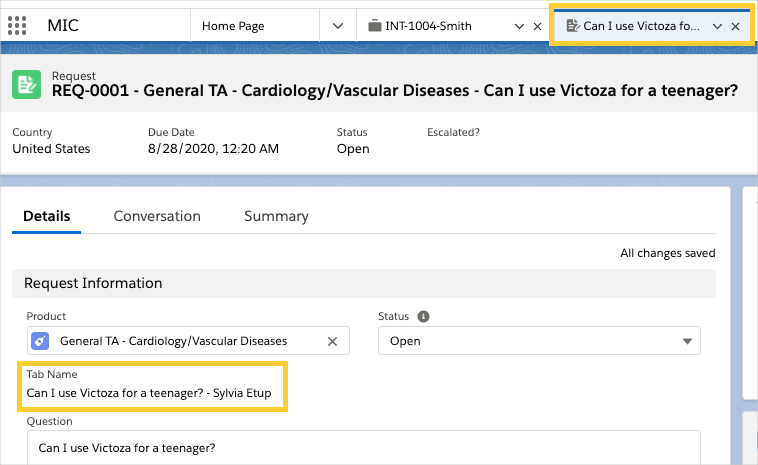Viewport: 758px width, 465px height.
Task: Switch to the Conversation tab
Action: point(157,216)
